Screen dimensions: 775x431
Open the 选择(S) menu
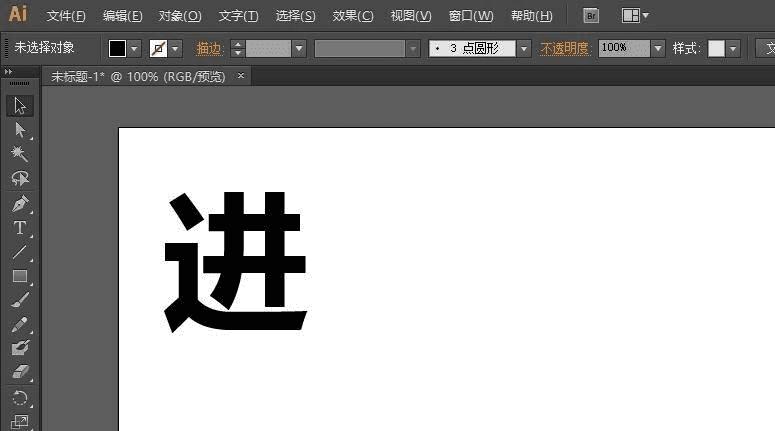pyautogui.click(x=295, y=16)
